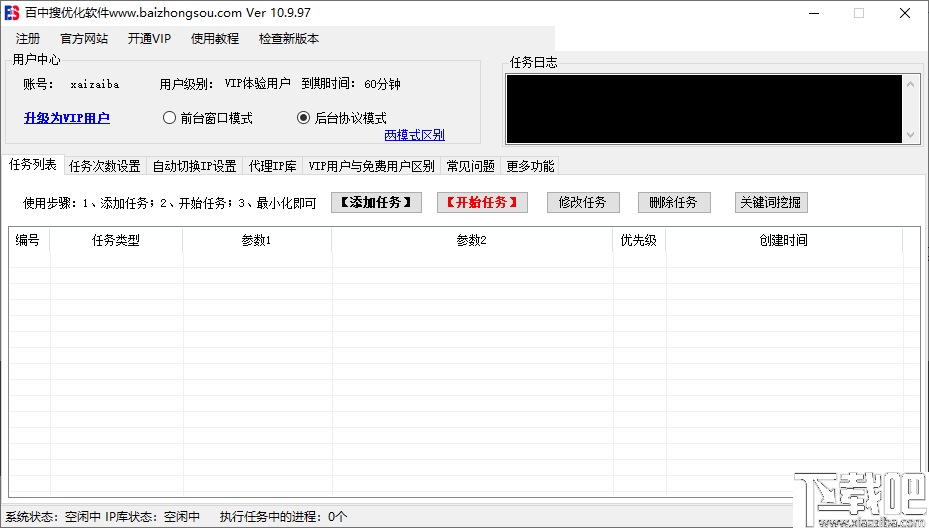Screen dimensions: 929x528
Task: Click the 【添加任务】 button
Action: point(376,203)
